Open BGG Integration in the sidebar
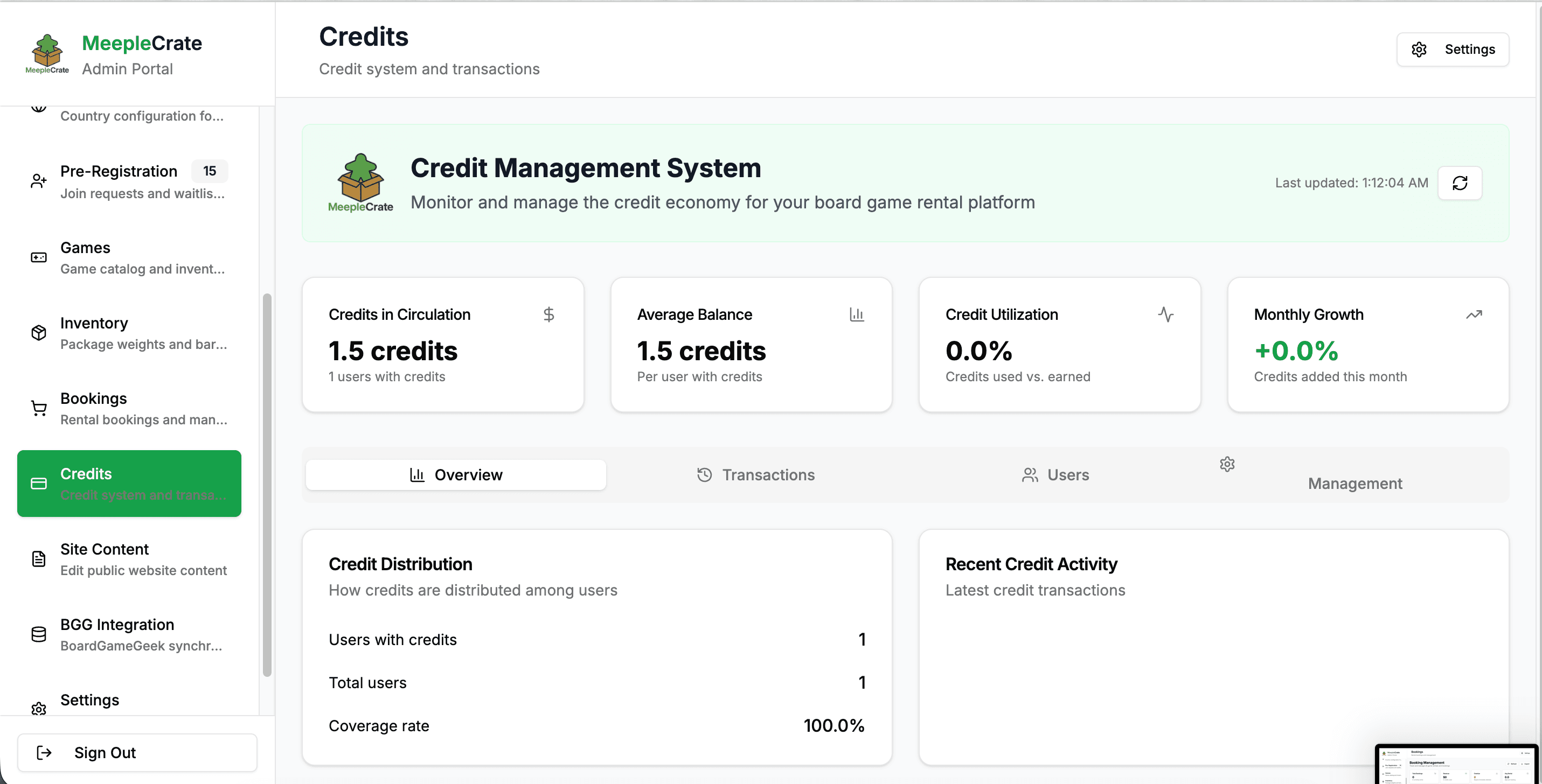 129,634
